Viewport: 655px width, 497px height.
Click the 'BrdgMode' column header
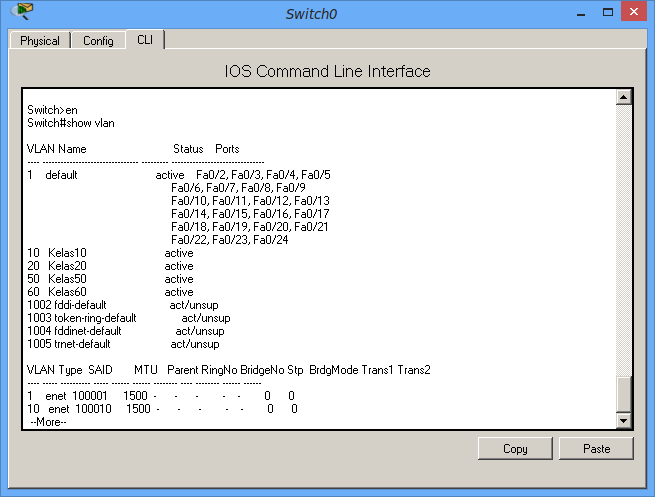[x=334, y=370]
